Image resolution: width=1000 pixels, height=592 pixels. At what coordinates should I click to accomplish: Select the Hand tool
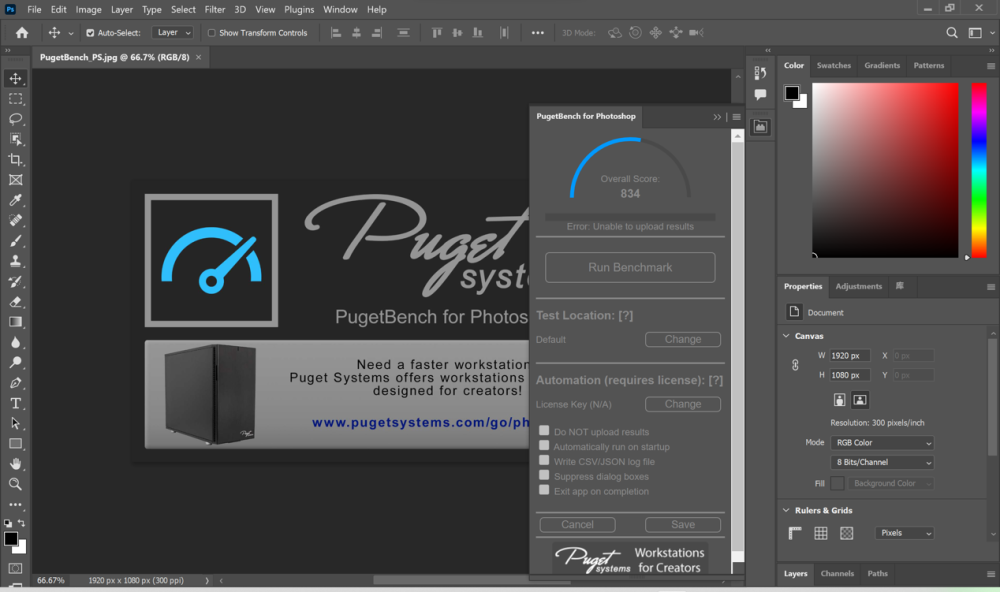tap(15, 464)
